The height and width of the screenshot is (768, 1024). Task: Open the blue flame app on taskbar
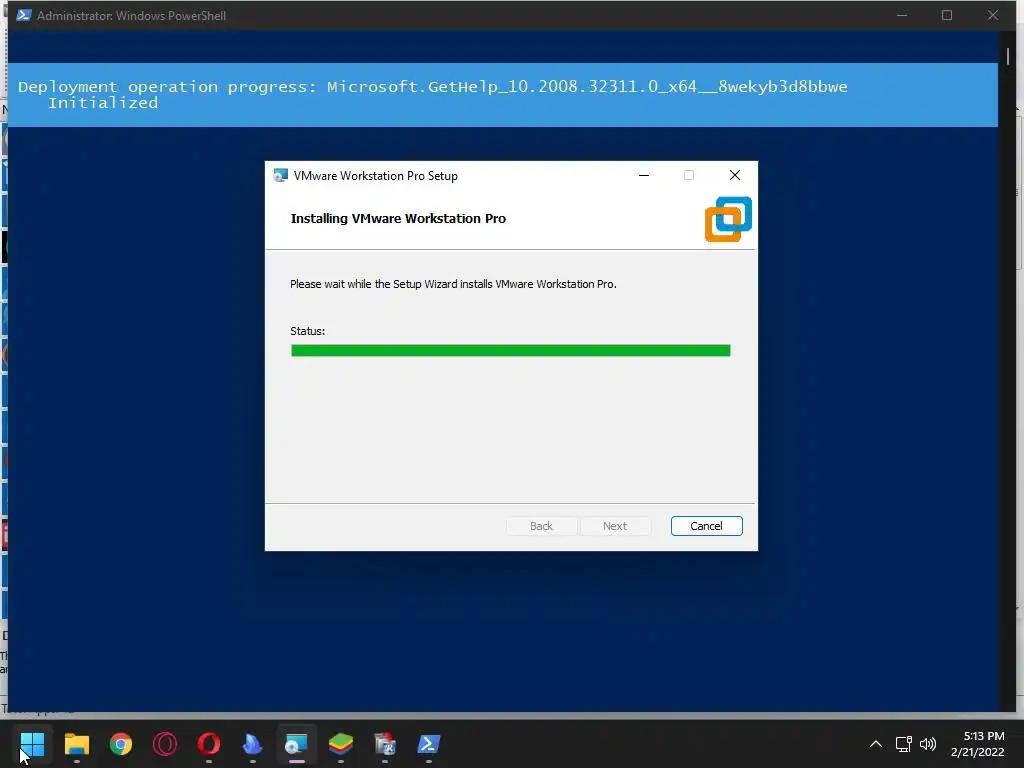point(253,744)
